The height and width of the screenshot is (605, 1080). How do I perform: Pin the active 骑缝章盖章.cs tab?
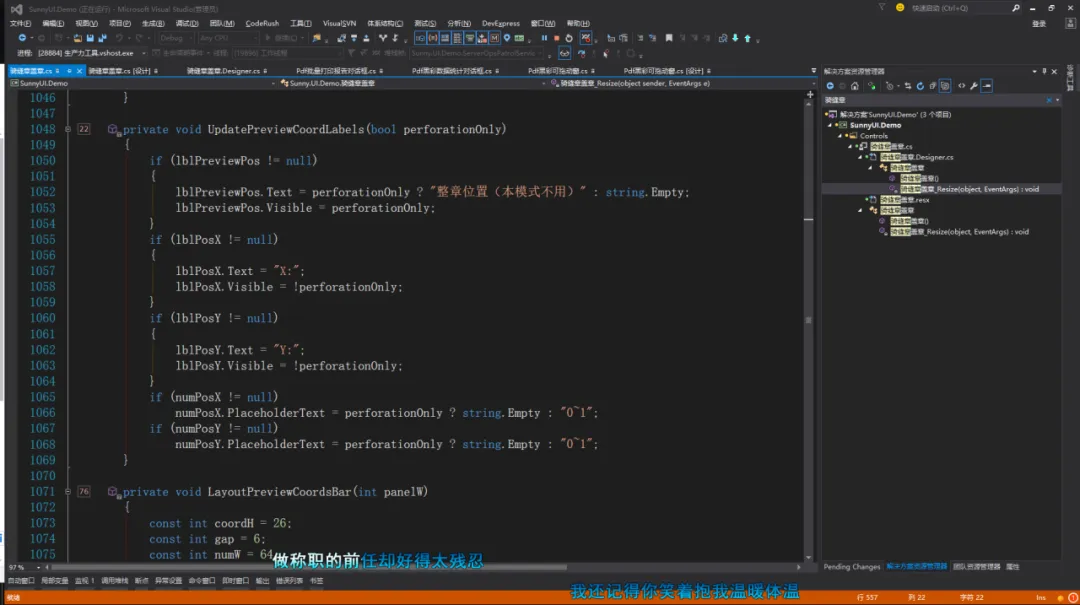(x=69, y=71)
